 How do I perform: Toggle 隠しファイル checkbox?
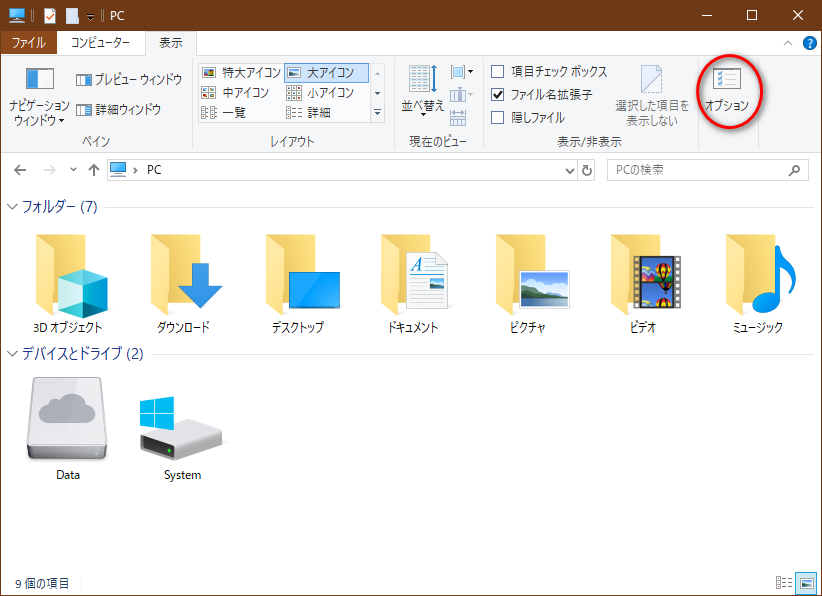tap(497, 117)
